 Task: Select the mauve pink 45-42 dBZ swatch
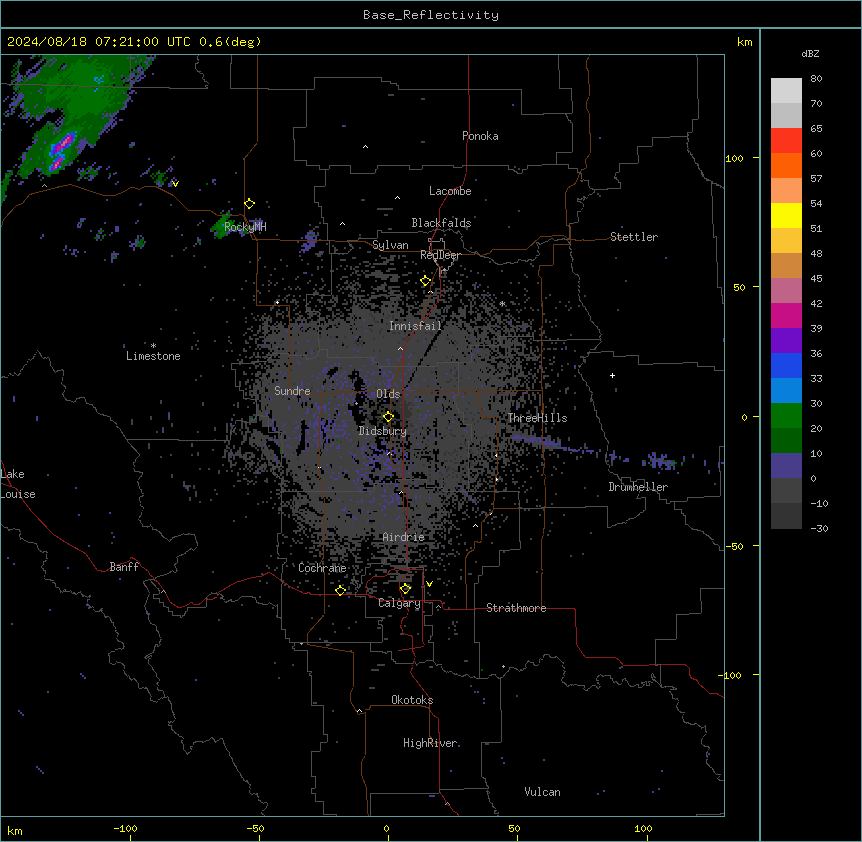(x=786, y=291)
